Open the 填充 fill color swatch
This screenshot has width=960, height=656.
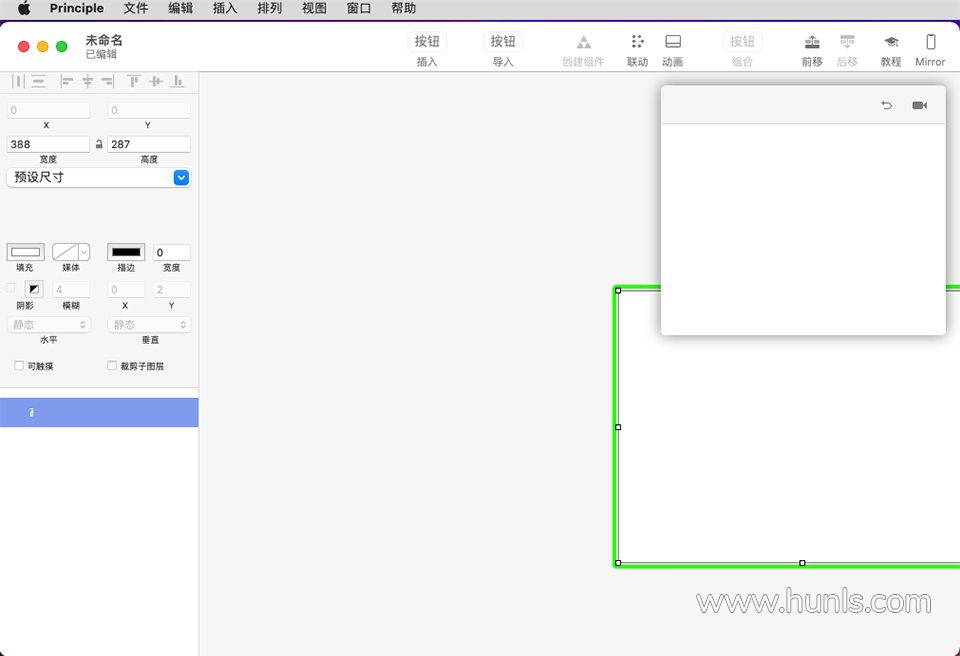click(x=26, y=252)
